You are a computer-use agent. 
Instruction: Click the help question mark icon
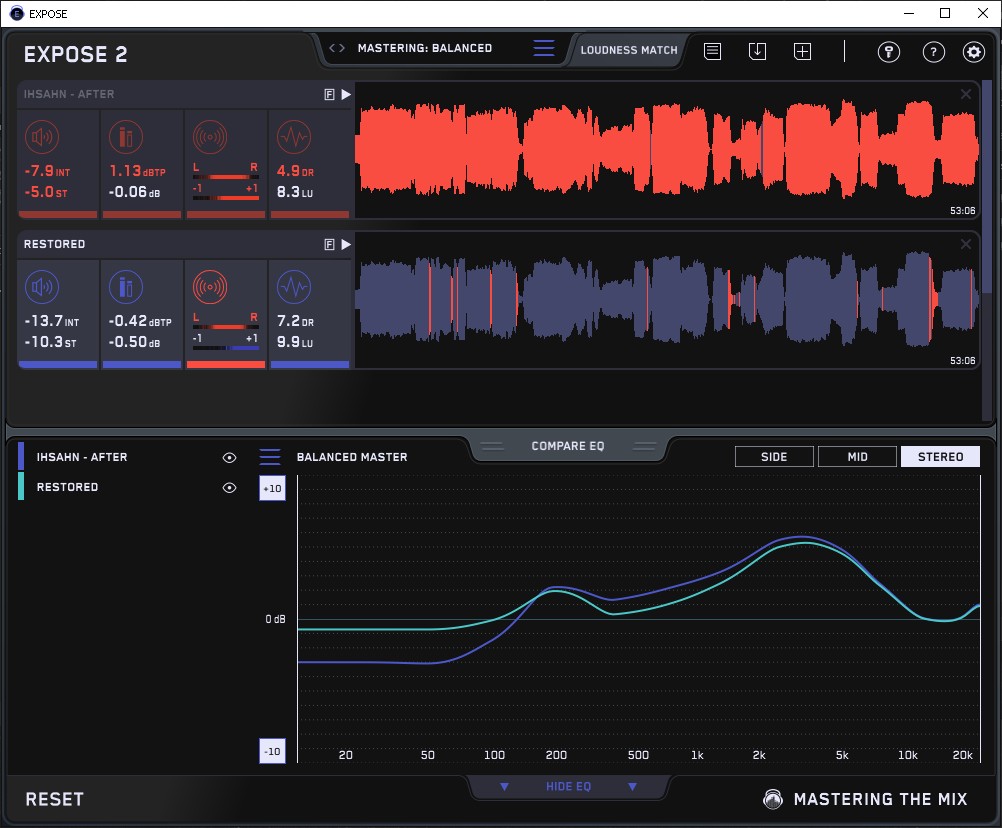pos(933,52)
